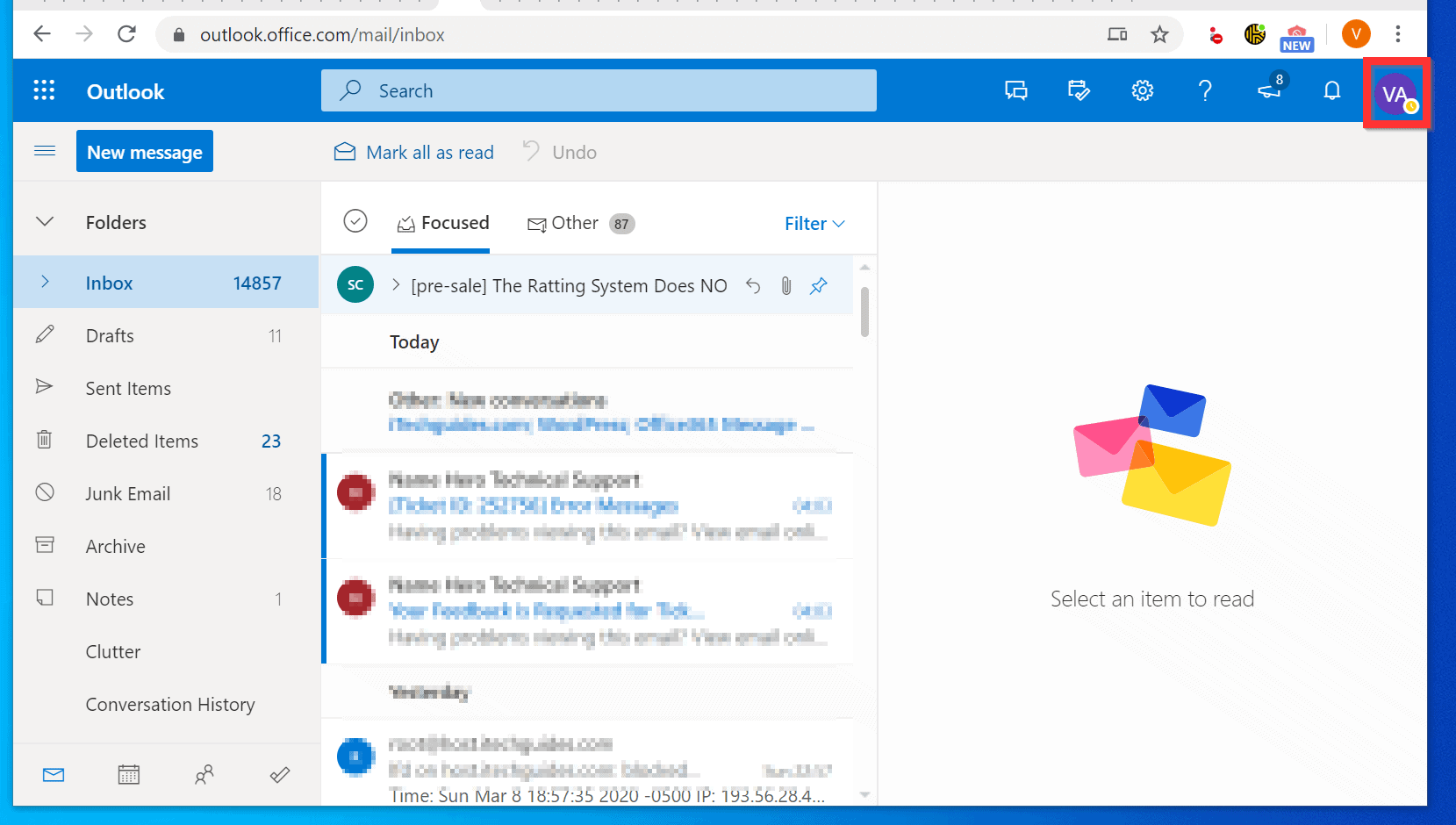The image size is (1456, 825).
Task: Open the Help question mark icon
Action: coord(1205,90)
